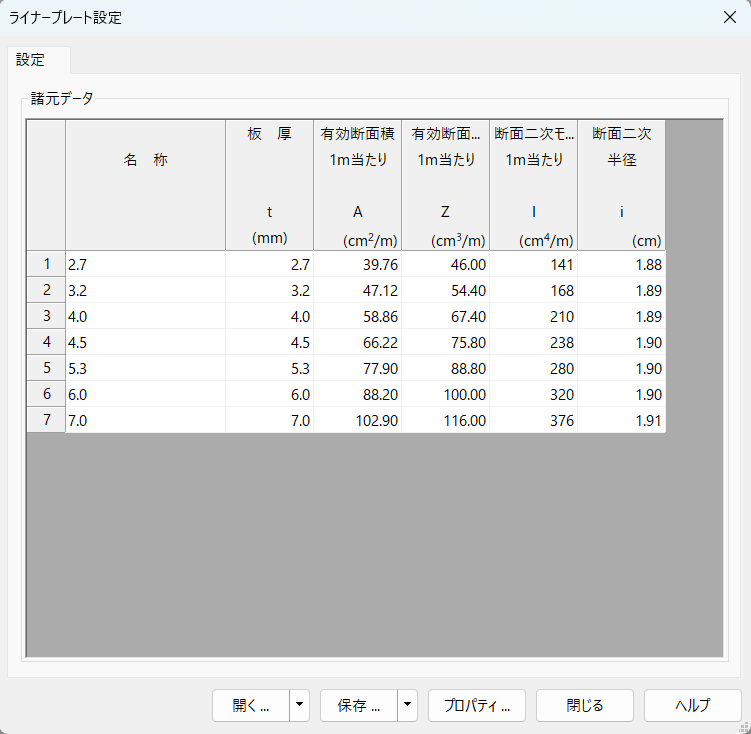Select row header number 1
751x734 pixels.
(x=46, y=264)
